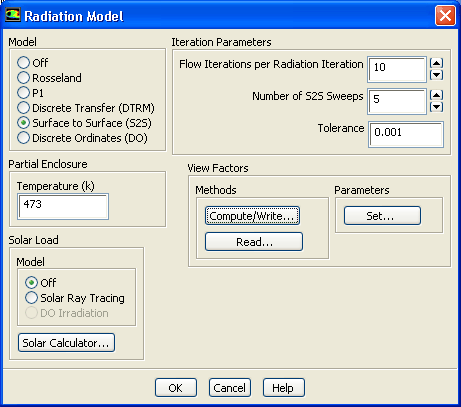This screenshot has width=461, height=407.
Task: Click the Read view factors button
Action: click(x=254, y=242)
